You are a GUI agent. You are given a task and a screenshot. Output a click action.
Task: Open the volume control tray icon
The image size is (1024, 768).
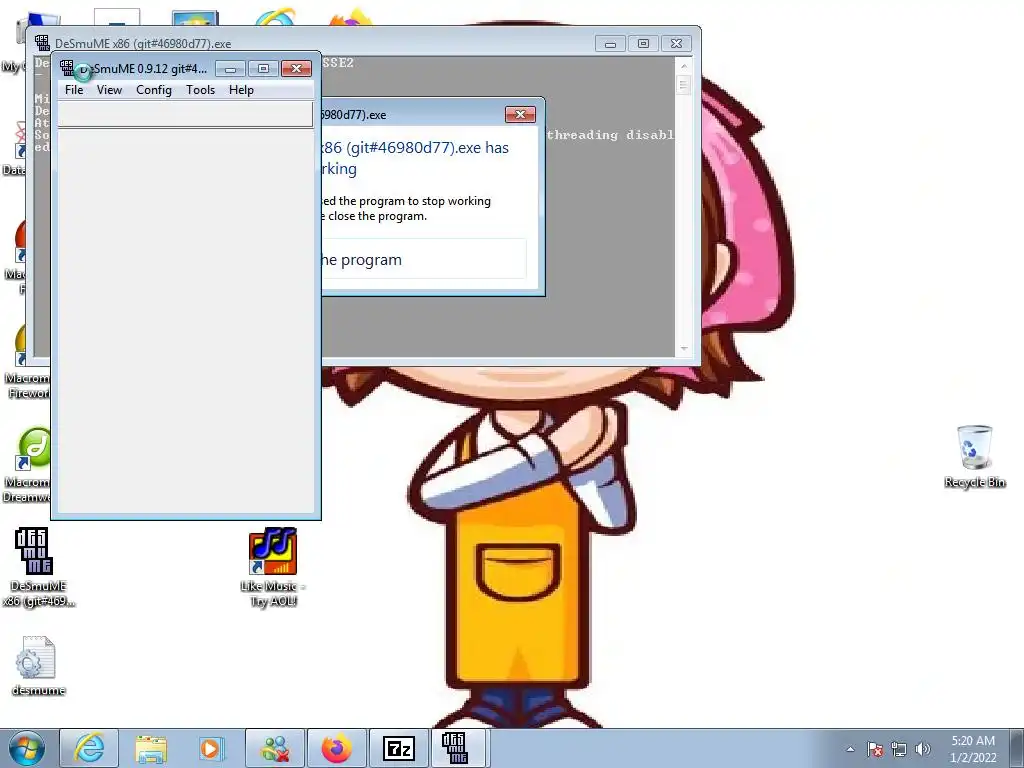click(923, 749)
